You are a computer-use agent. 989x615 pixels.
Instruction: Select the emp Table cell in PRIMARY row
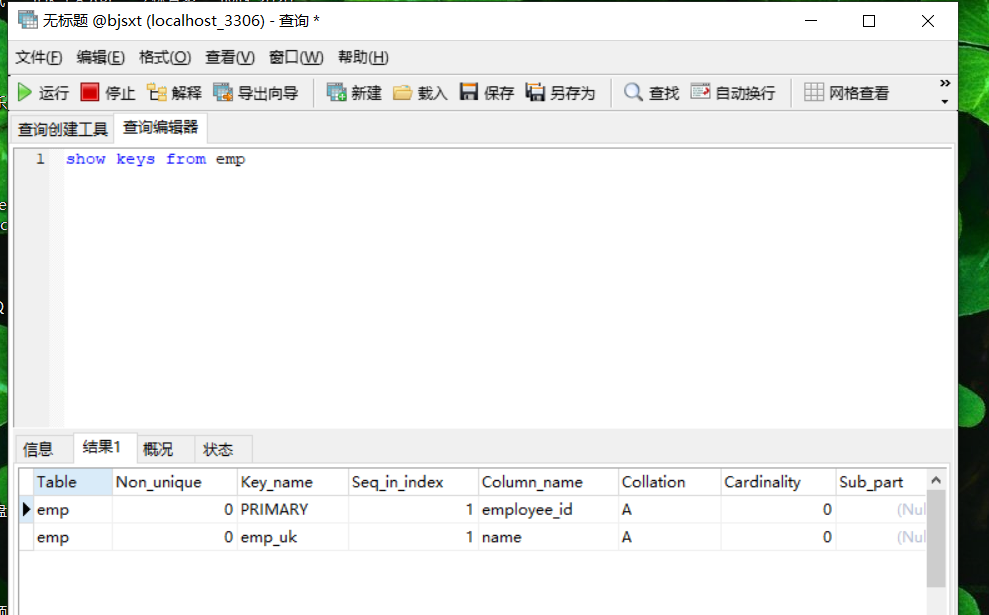tap(73, 510)
